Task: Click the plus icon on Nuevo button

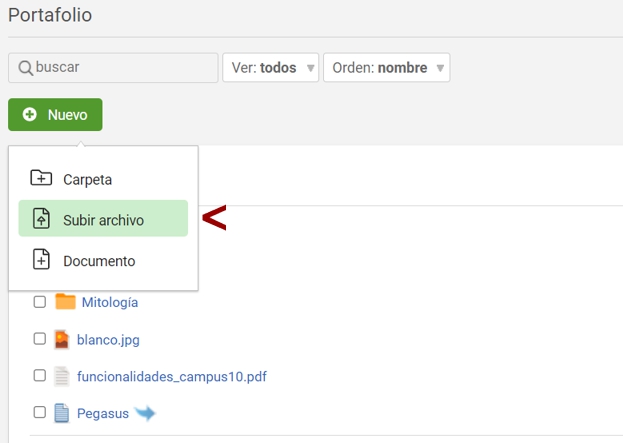Action: tap(30, 115)
